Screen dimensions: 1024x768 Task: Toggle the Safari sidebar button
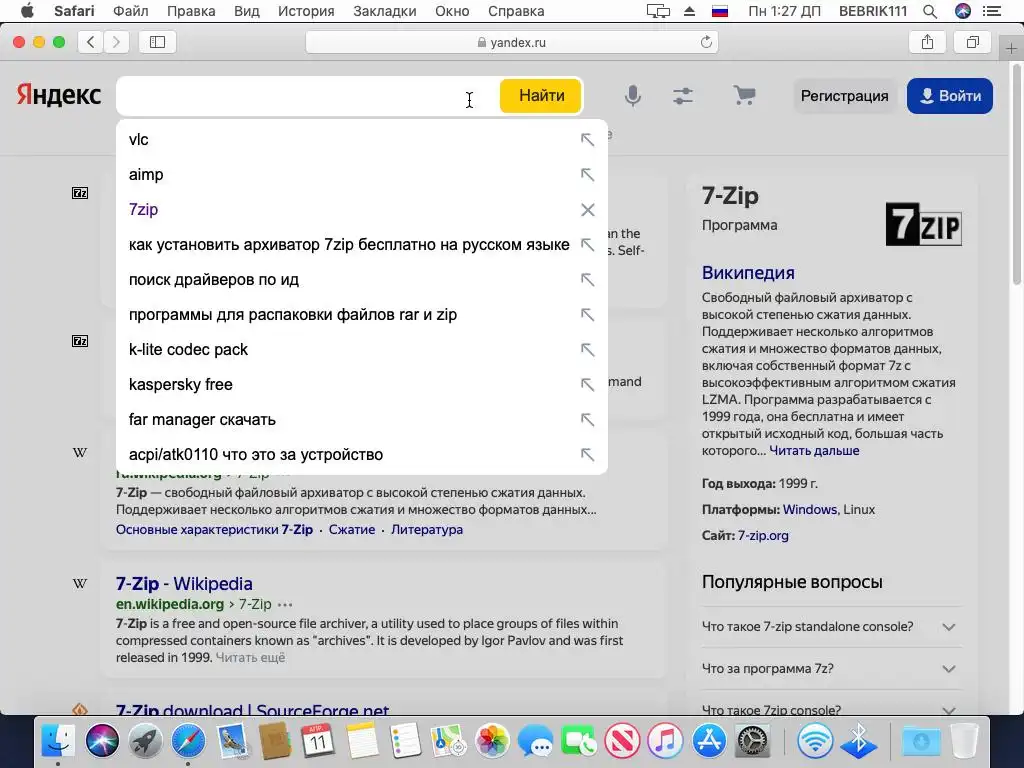[157, 42]
